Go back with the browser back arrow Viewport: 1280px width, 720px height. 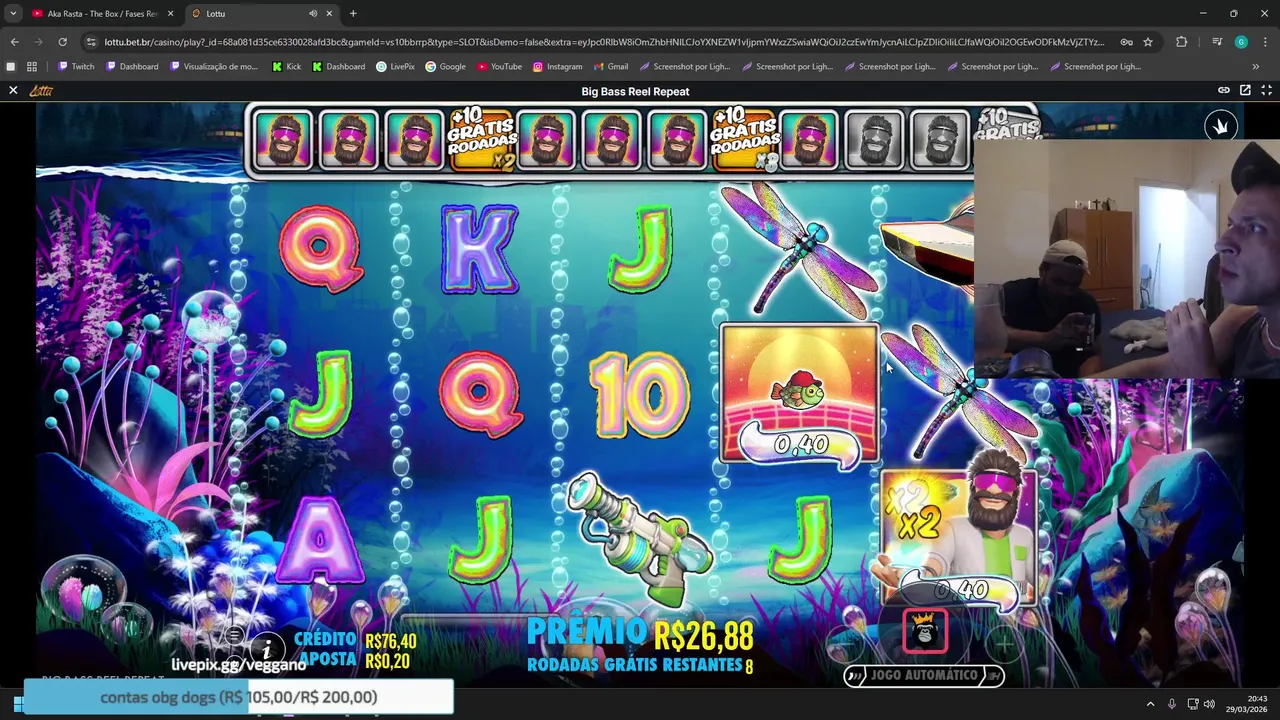coord(14,42)
